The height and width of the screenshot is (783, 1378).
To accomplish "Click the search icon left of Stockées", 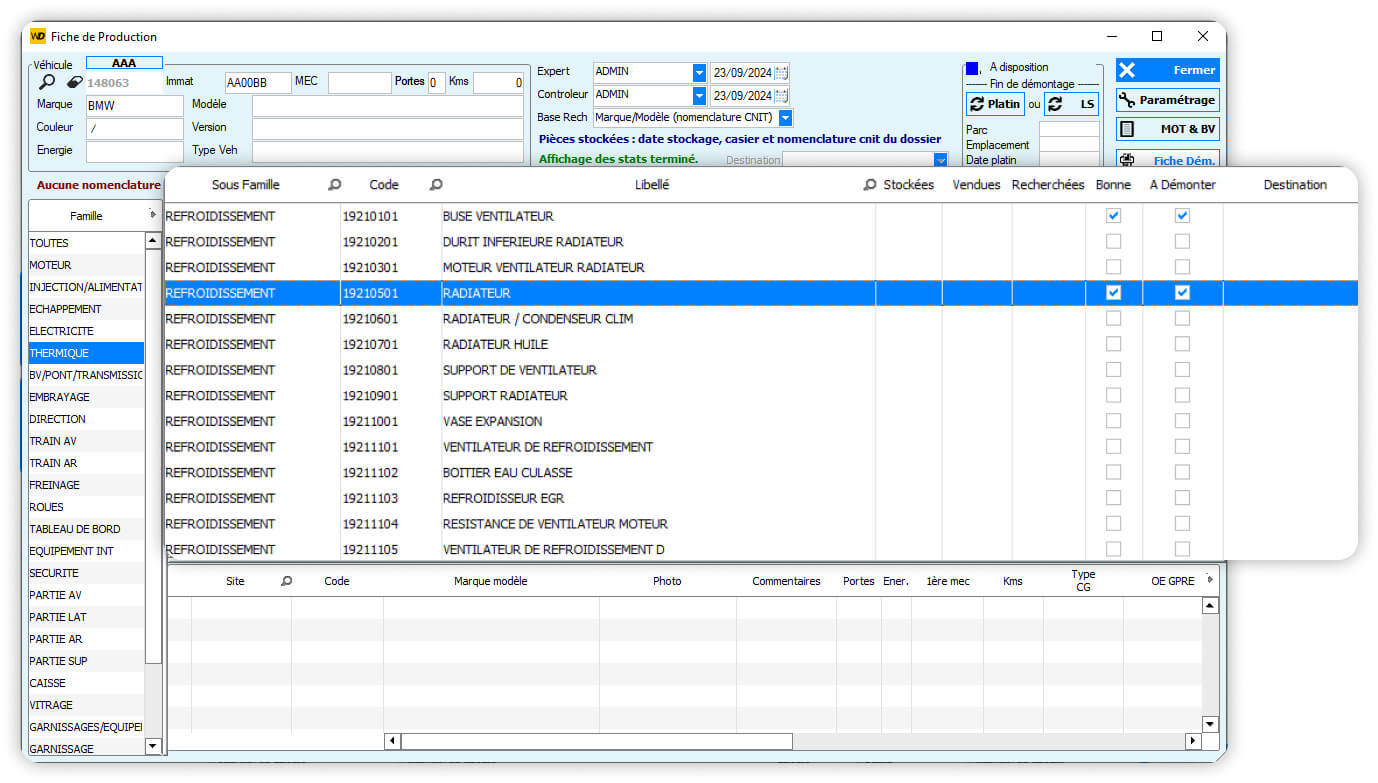I will (x=870, y=185).
